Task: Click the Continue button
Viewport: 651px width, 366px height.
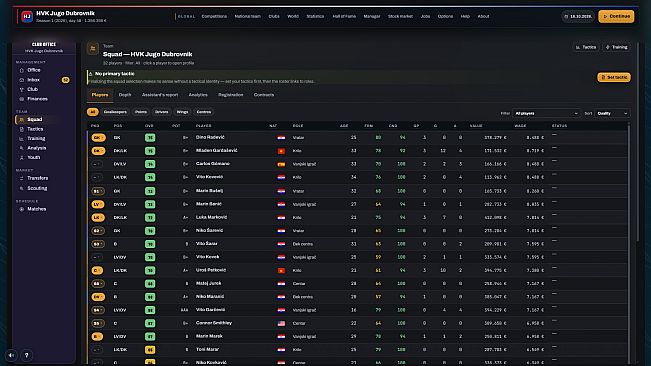Action: [616, 16]
